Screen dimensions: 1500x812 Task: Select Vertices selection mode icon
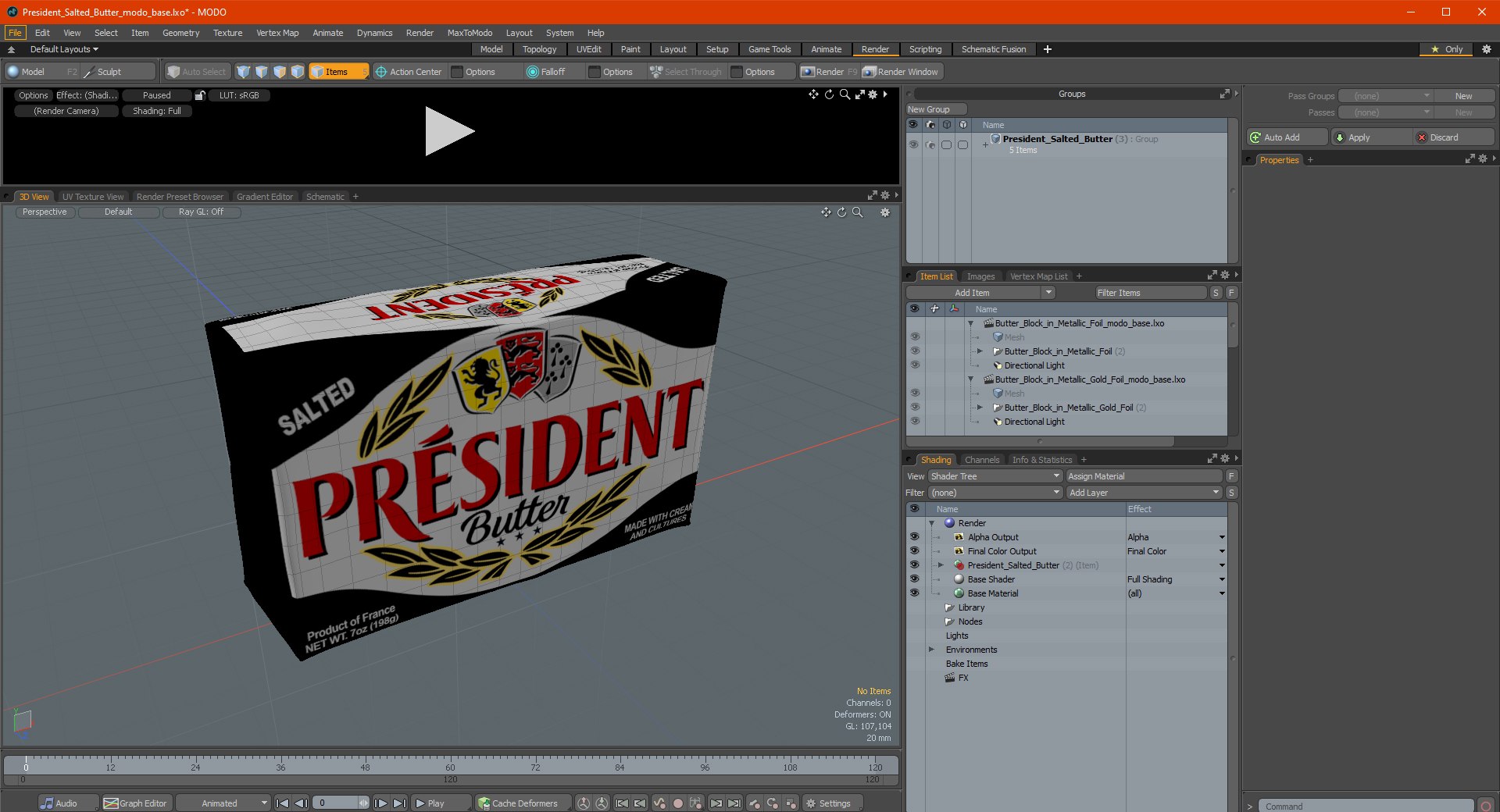pos(243,72)
